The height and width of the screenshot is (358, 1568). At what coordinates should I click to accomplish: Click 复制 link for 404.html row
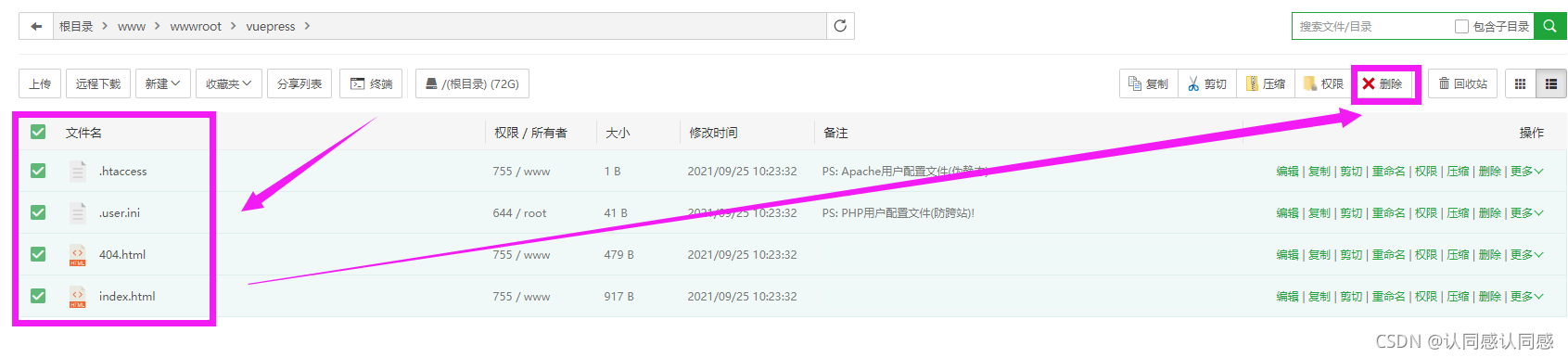[1319, 254]
